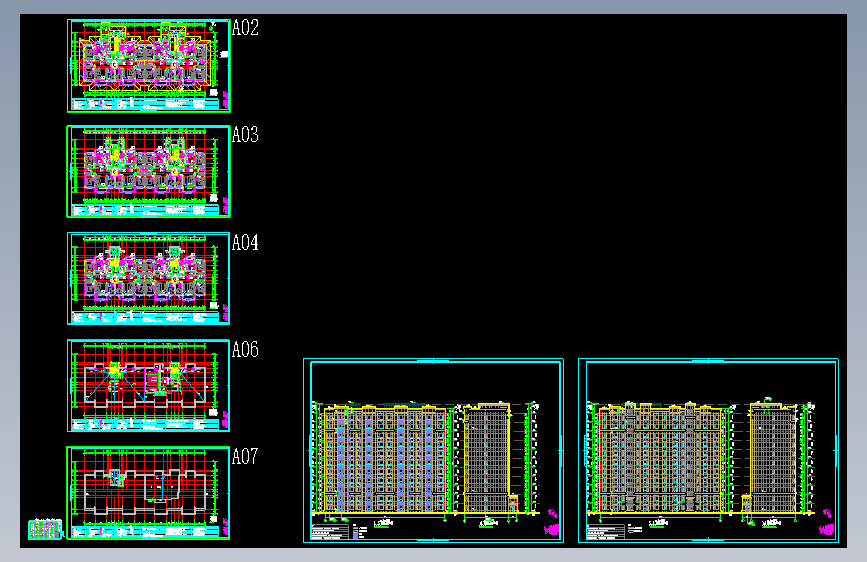Click the A06 sheet label
The height and width of the screenshot is (562, 867).
[x=245, y=350]
